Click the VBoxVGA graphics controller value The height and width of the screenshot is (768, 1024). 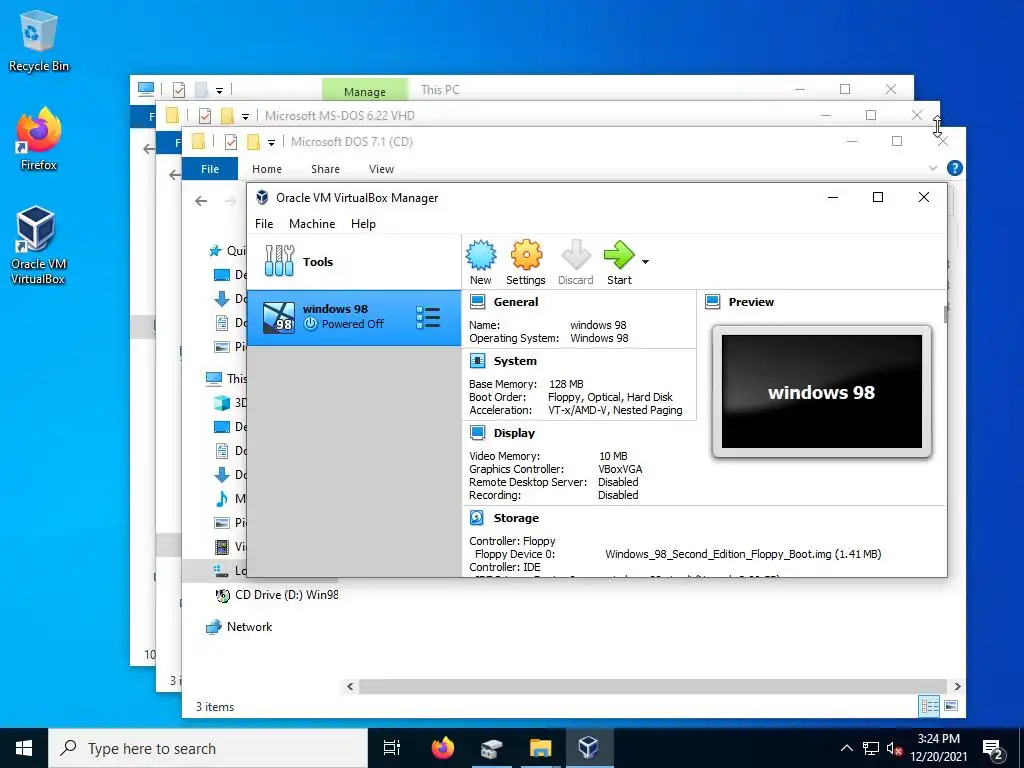(x=620, y=469)
